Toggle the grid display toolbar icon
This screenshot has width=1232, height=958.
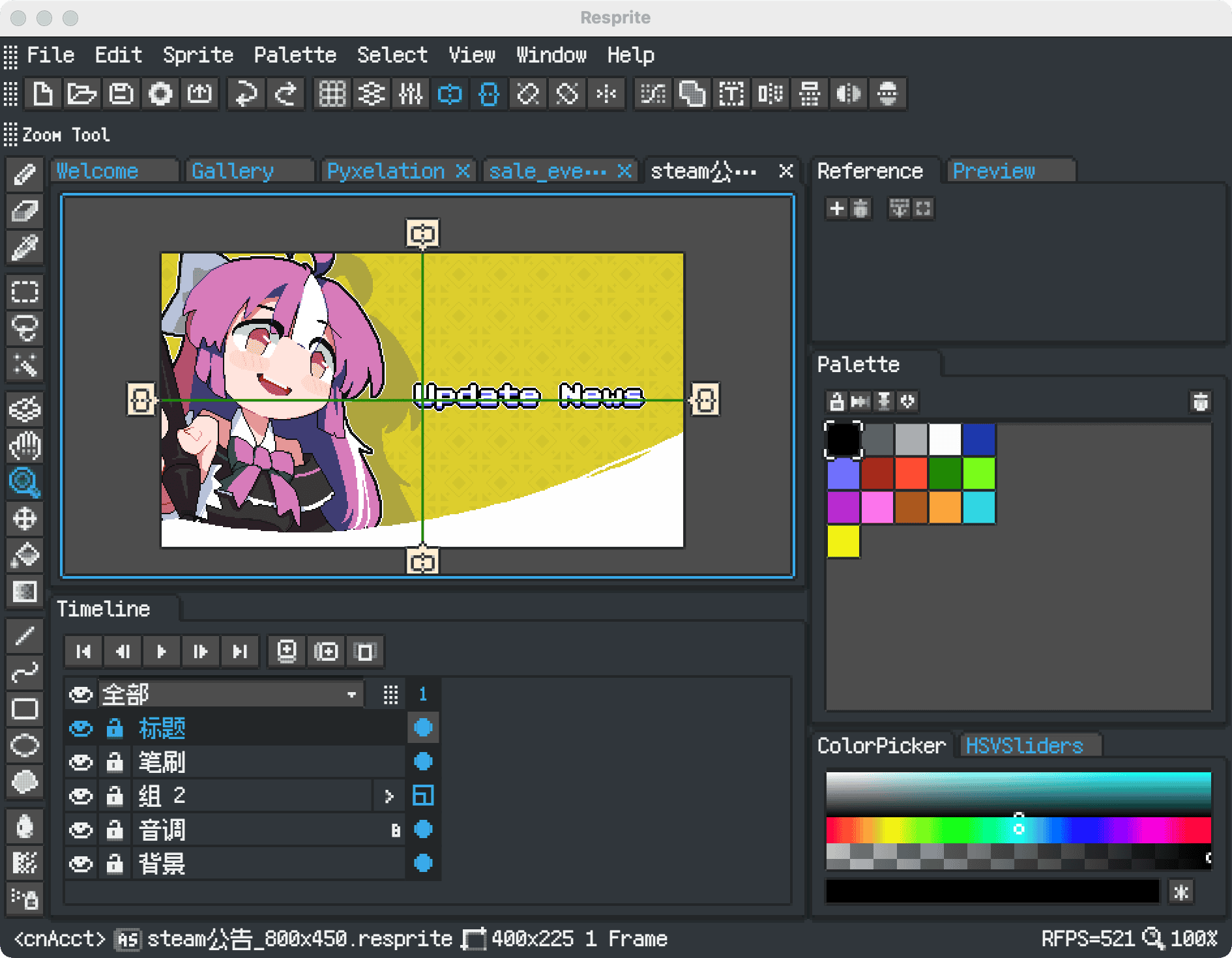click(332, 94)
